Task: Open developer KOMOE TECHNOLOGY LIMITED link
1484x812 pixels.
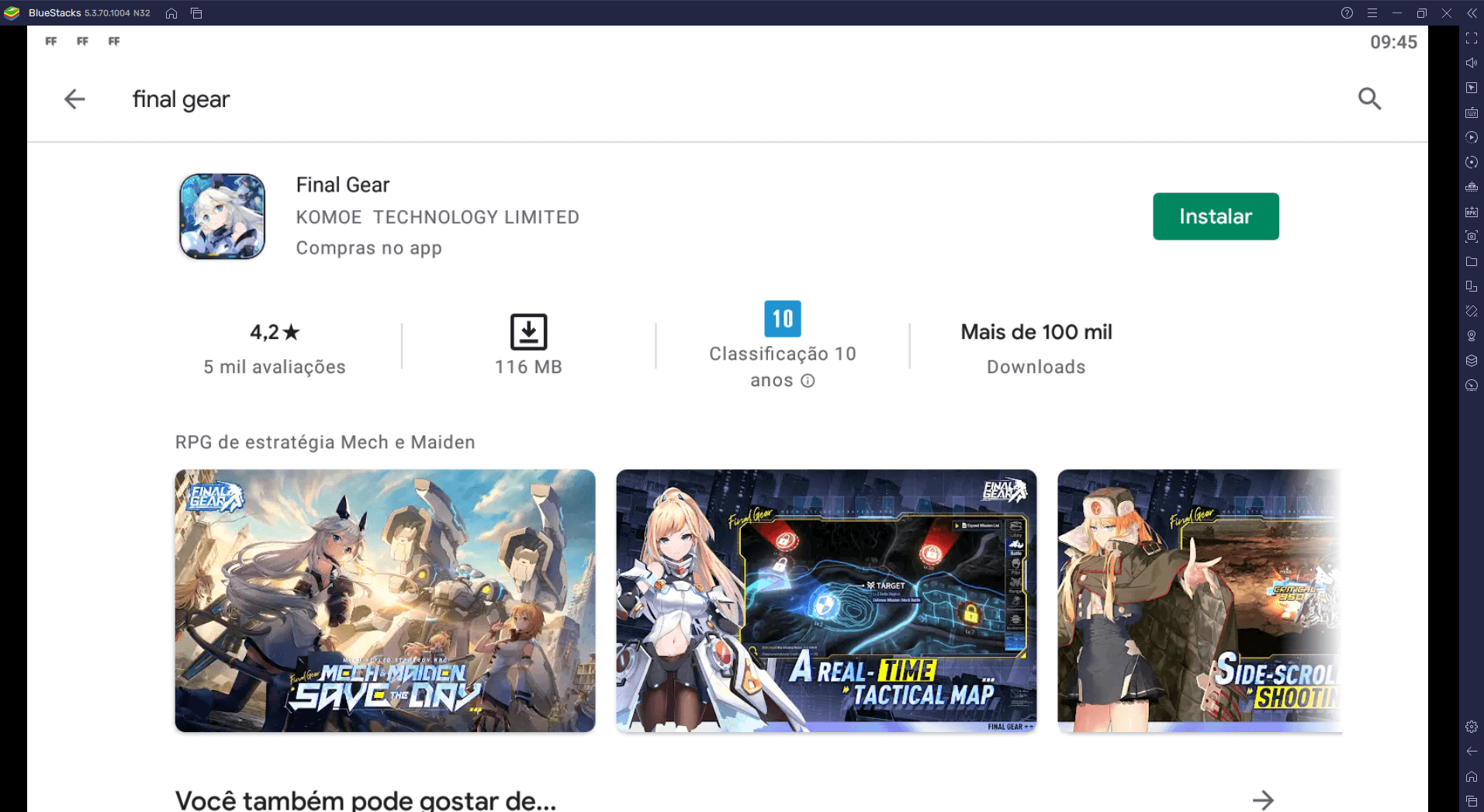Action: click(438, 217)
